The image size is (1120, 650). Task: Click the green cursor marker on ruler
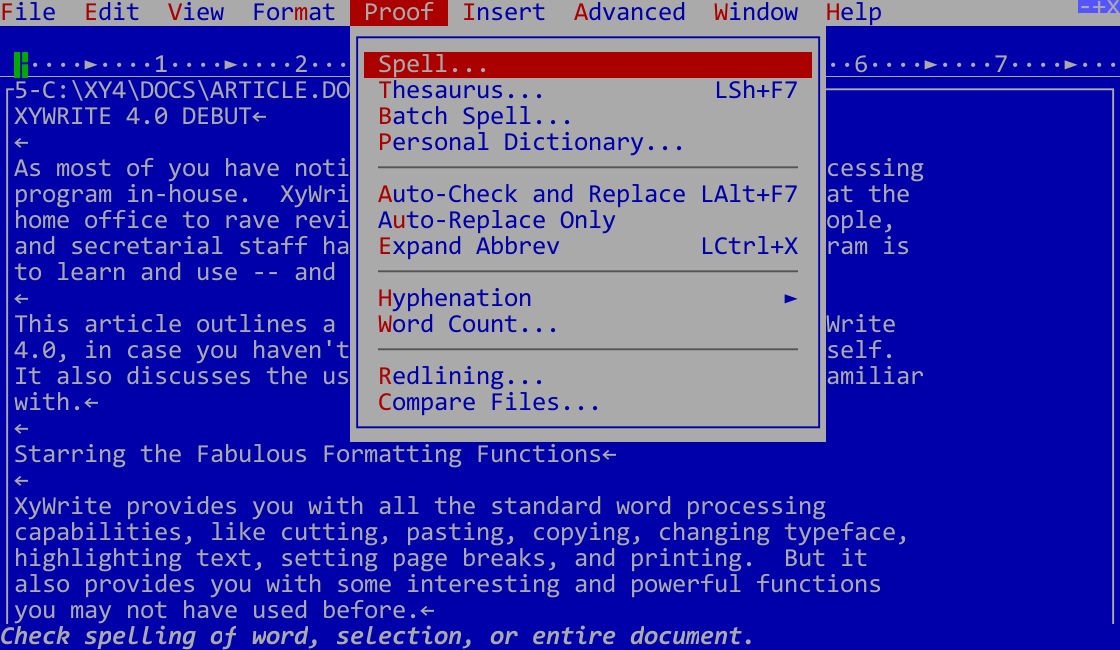point(21,64)
